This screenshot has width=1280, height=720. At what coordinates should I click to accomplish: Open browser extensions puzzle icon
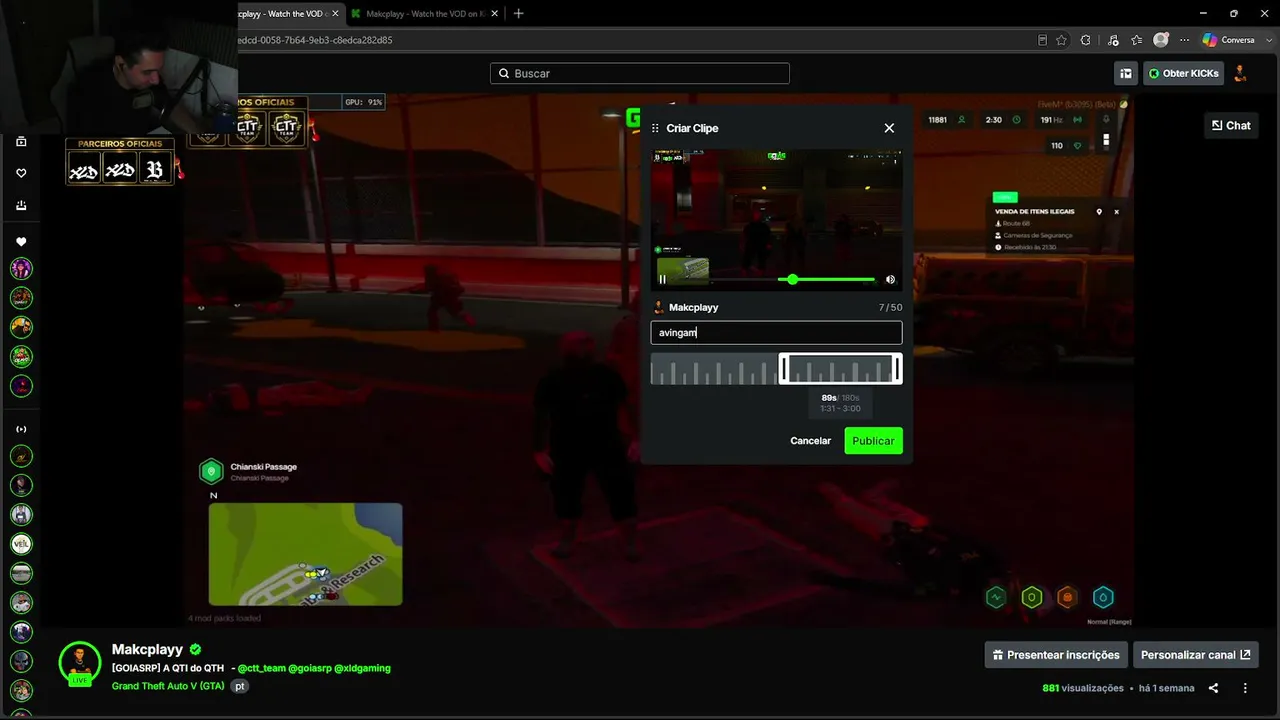[x=1086, y=40]
